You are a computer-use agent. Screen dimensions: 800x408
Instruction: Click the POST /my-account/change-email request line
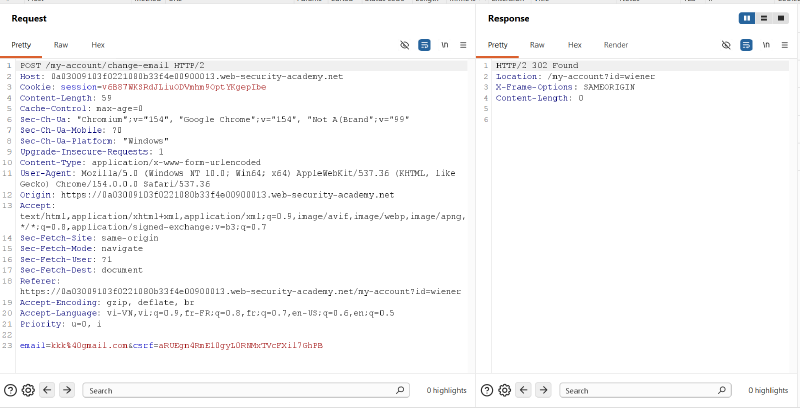pos(112,65)
